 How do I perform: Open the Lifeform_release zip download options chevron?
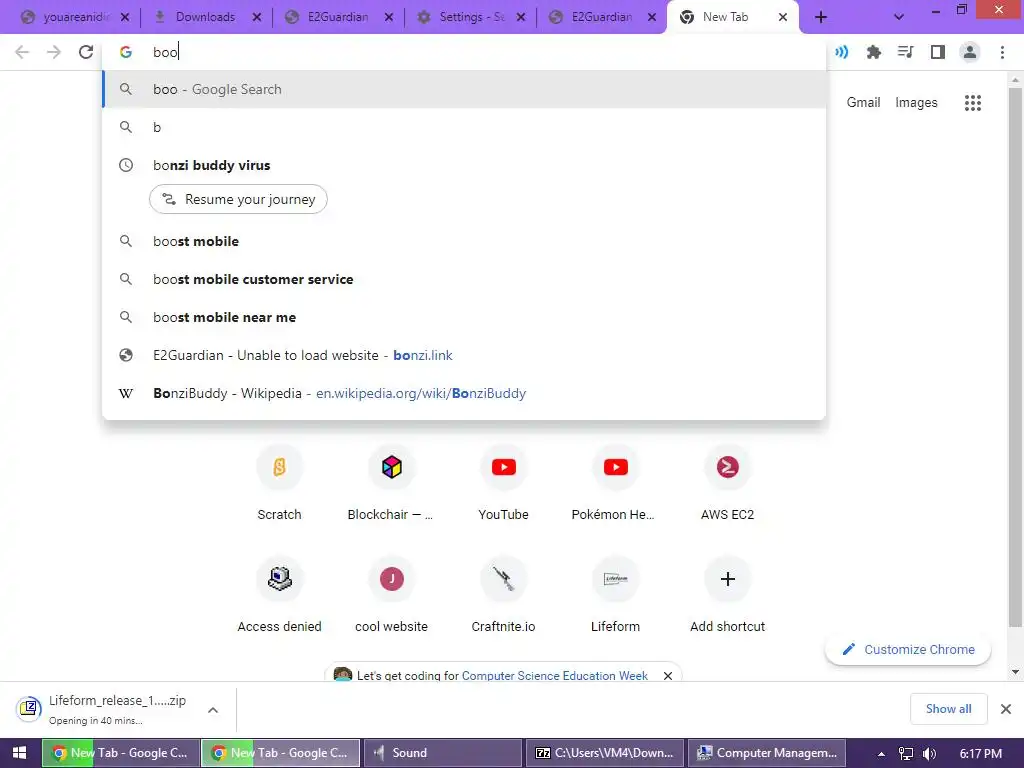[213, 709]
